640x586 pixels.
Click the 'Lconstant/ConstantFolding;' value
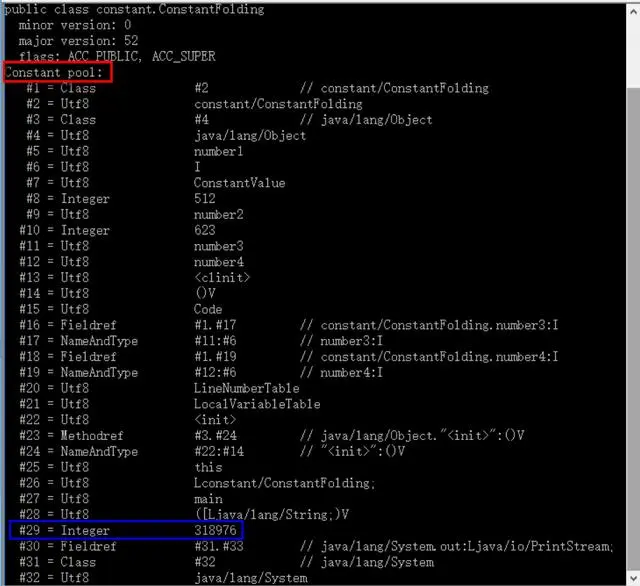[284, 483]
